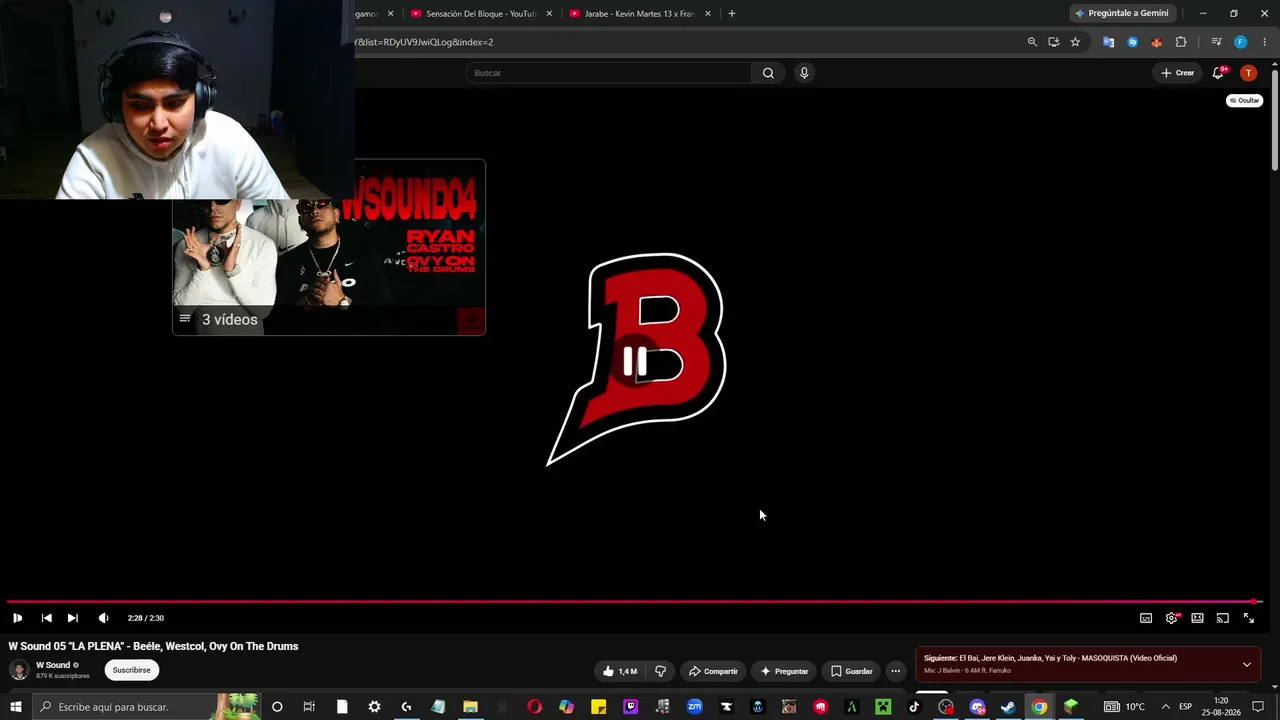This screenshot has height=720, width=1280.
Task: Open video player settings gear
Action: [1172, 618]
